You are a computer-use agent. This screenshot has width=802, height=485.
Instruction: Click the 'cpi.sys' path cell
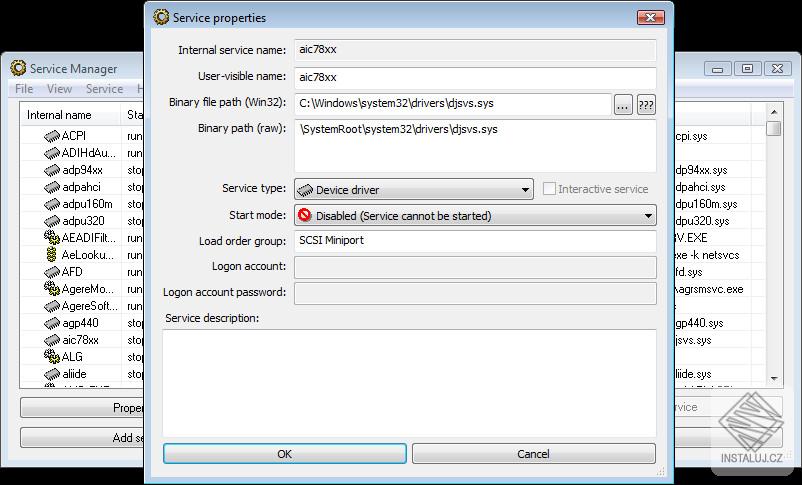point(692,137)
